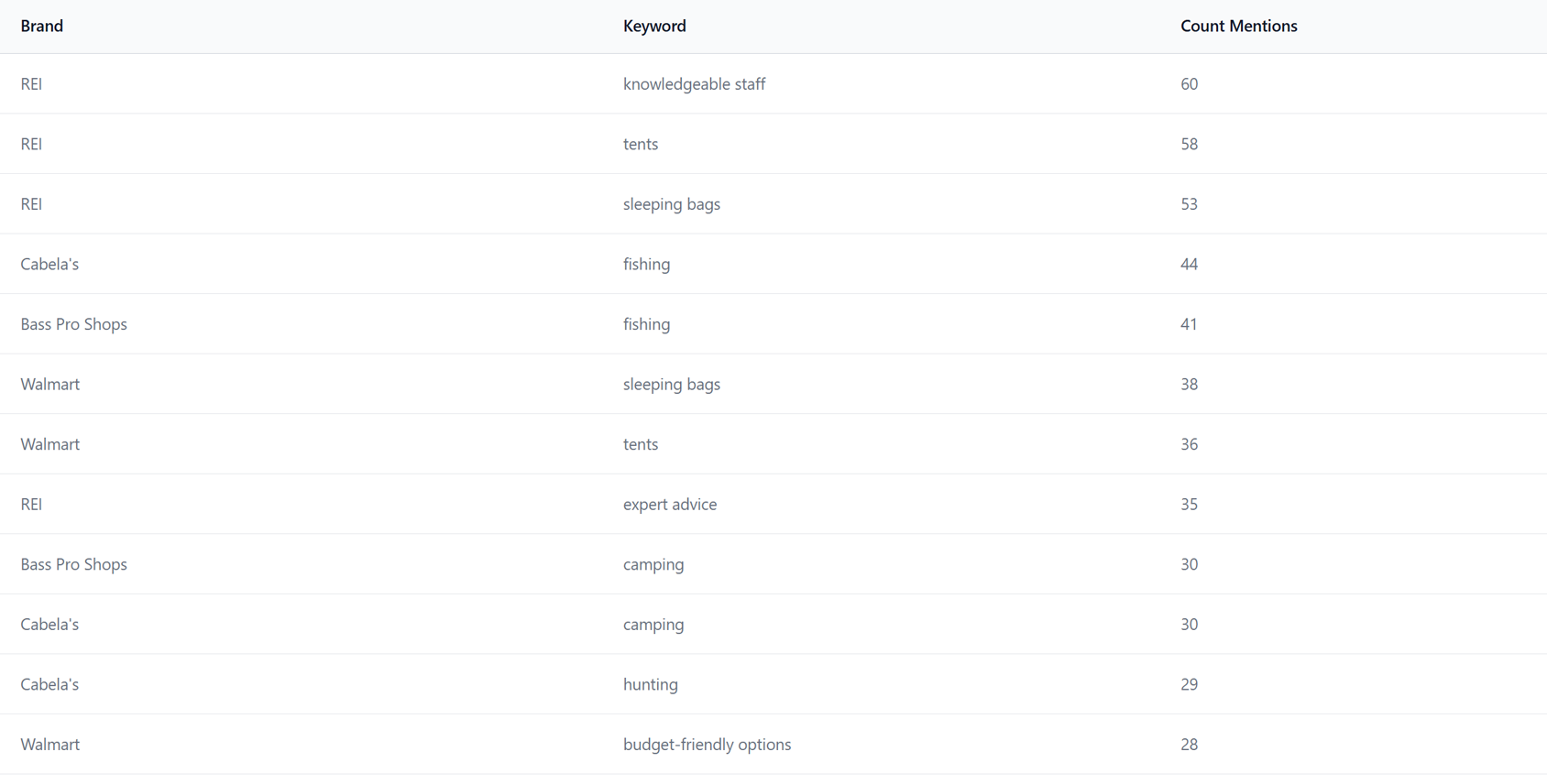The height and width of the screenshot is (784, 1547).
Task: Select the count value 53
Action: (1189, 204)
